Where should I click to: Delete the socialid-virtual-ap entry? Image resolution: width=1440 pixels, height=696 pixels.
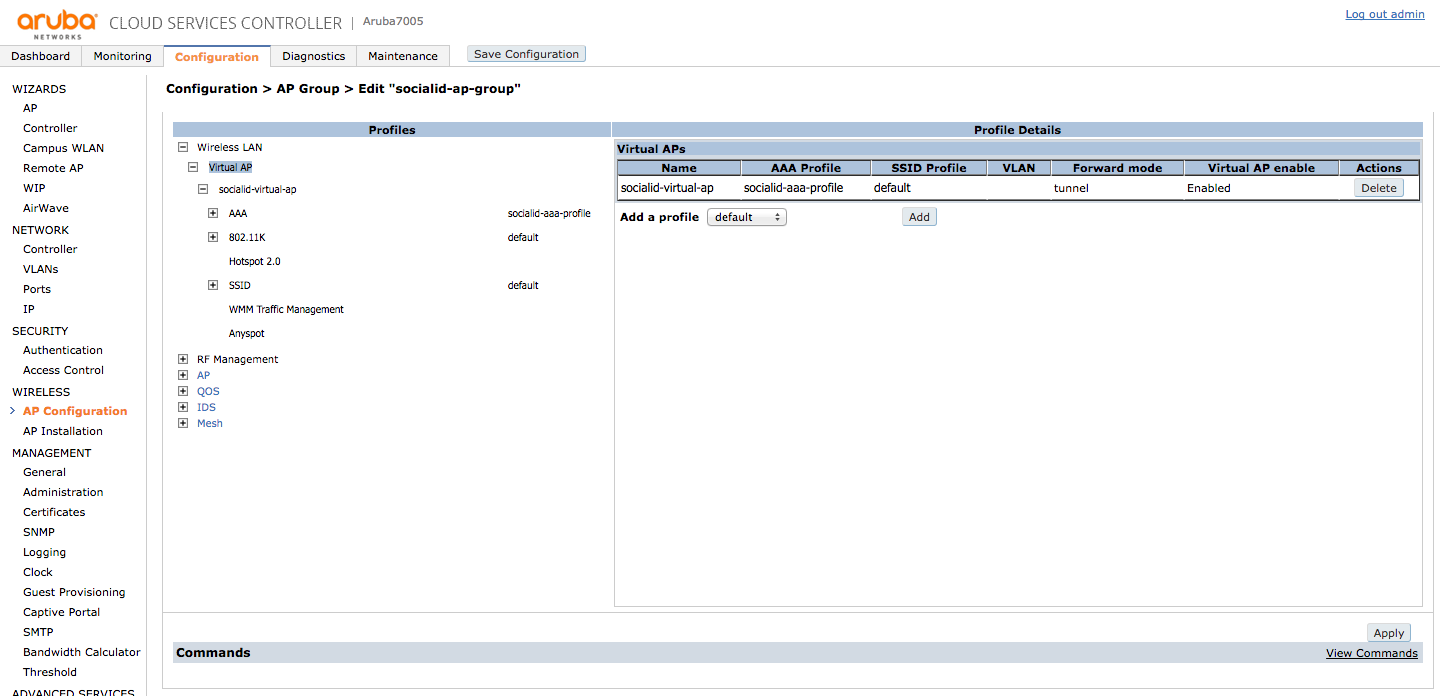pyautogui.click(x=1378, y=188)
